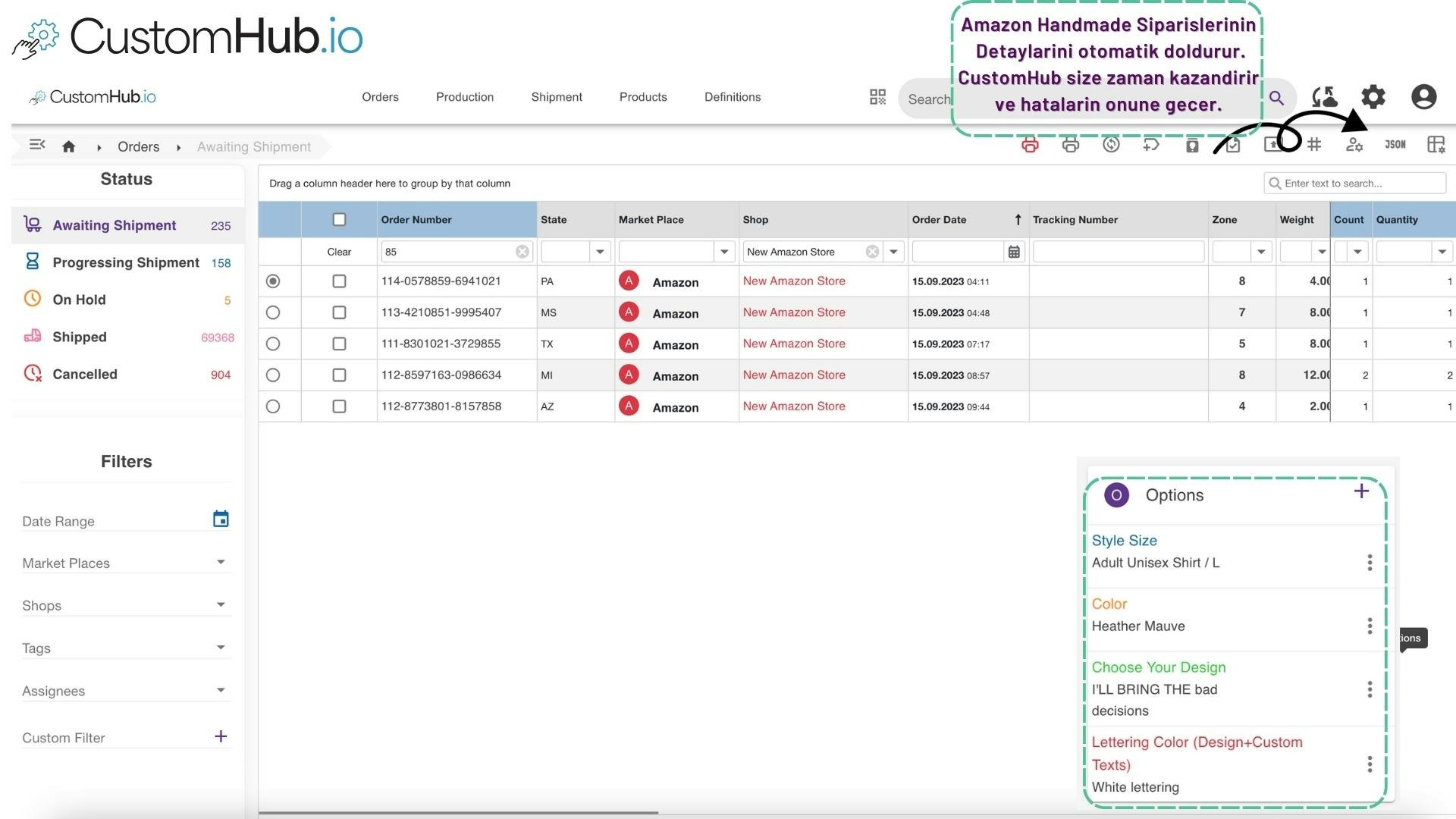Click the Clear filters button
The height and width of the screenshot is (819, 1456).
click(339, 252)
